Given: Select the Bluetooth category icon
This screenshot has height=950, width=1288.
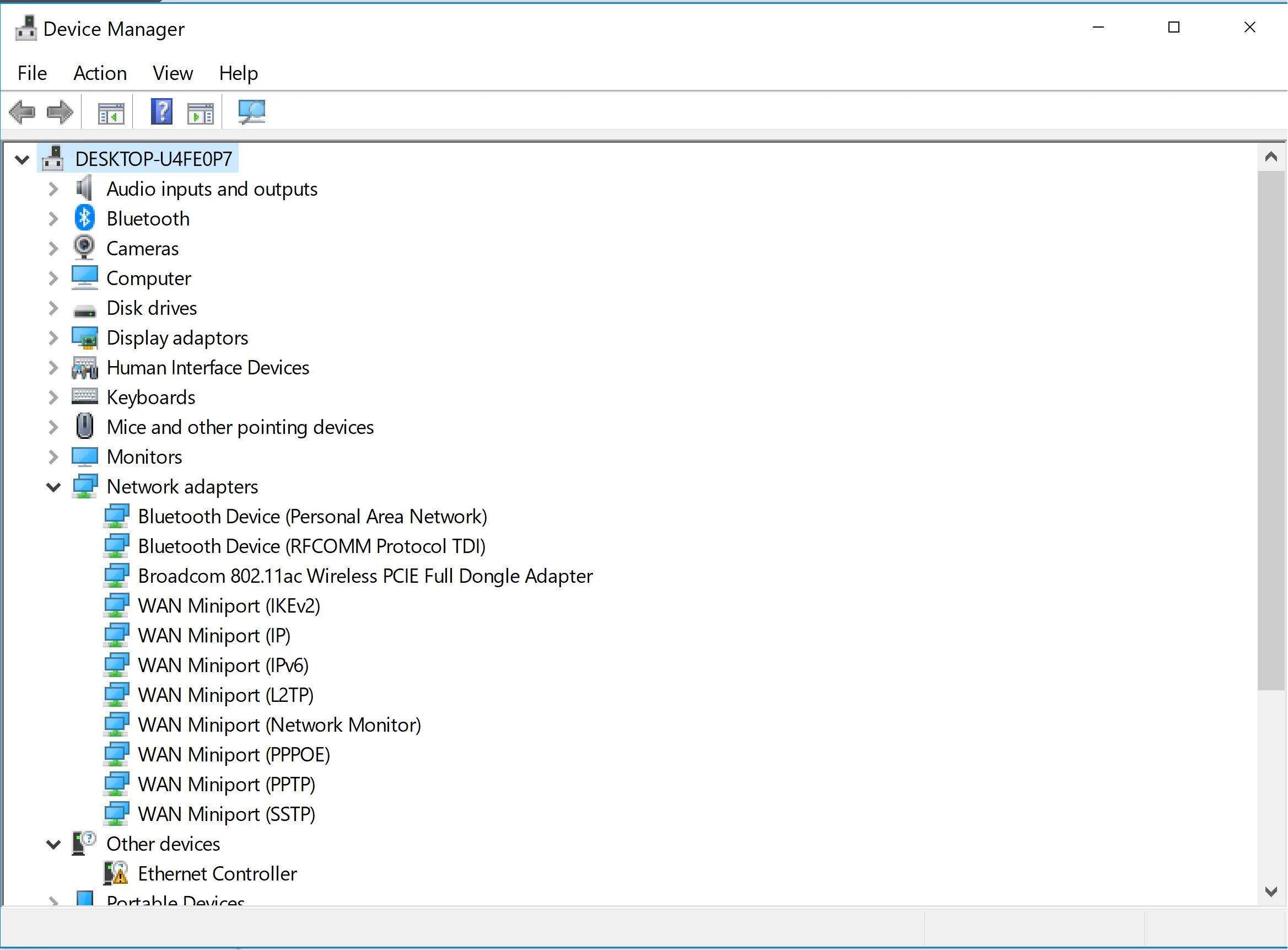Looking at the screenshot, I should [84, 218].
